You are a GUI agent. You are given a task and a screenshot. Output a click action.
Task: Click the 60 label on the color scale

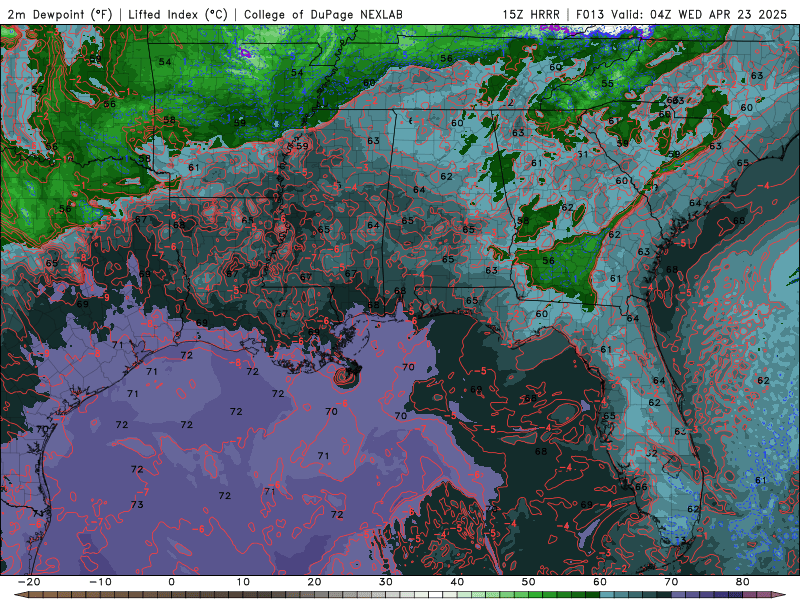600,582
